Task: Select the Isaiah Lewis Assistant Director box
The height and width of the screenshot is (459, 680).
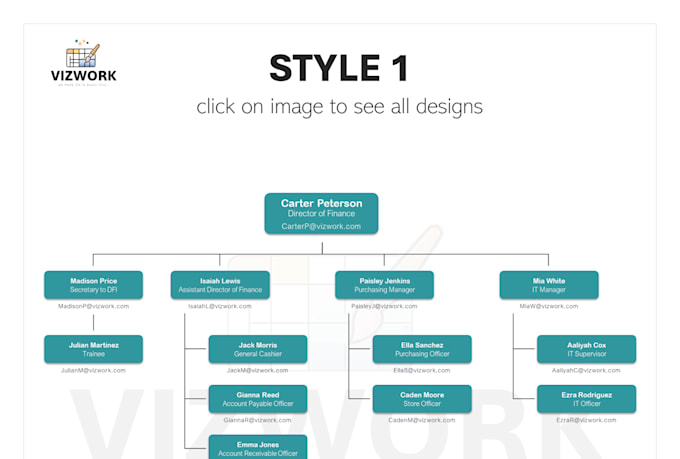Action: pos(220,285)
